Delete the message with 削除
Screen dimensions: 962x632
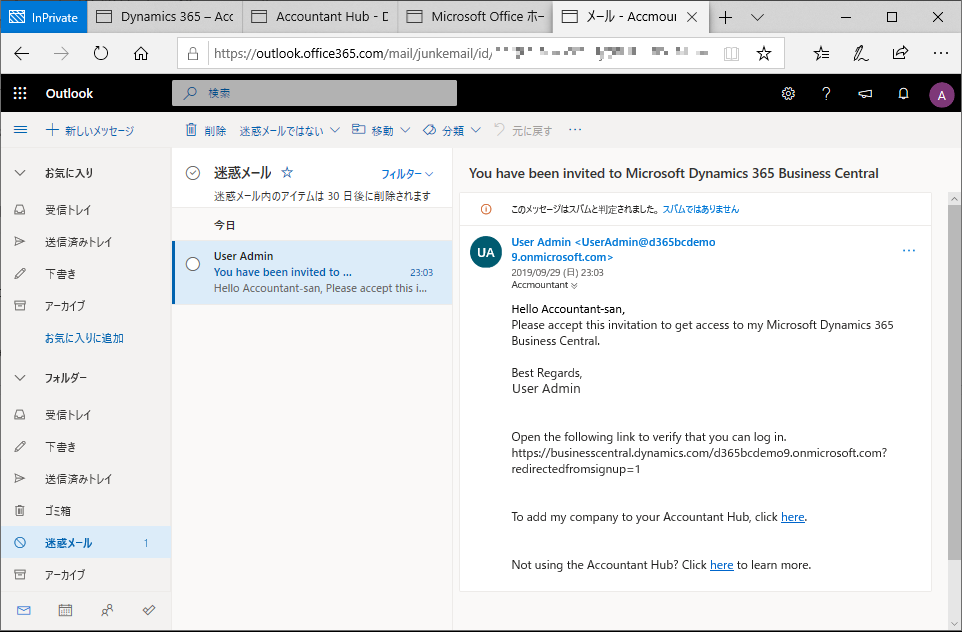tap(206, 130)
